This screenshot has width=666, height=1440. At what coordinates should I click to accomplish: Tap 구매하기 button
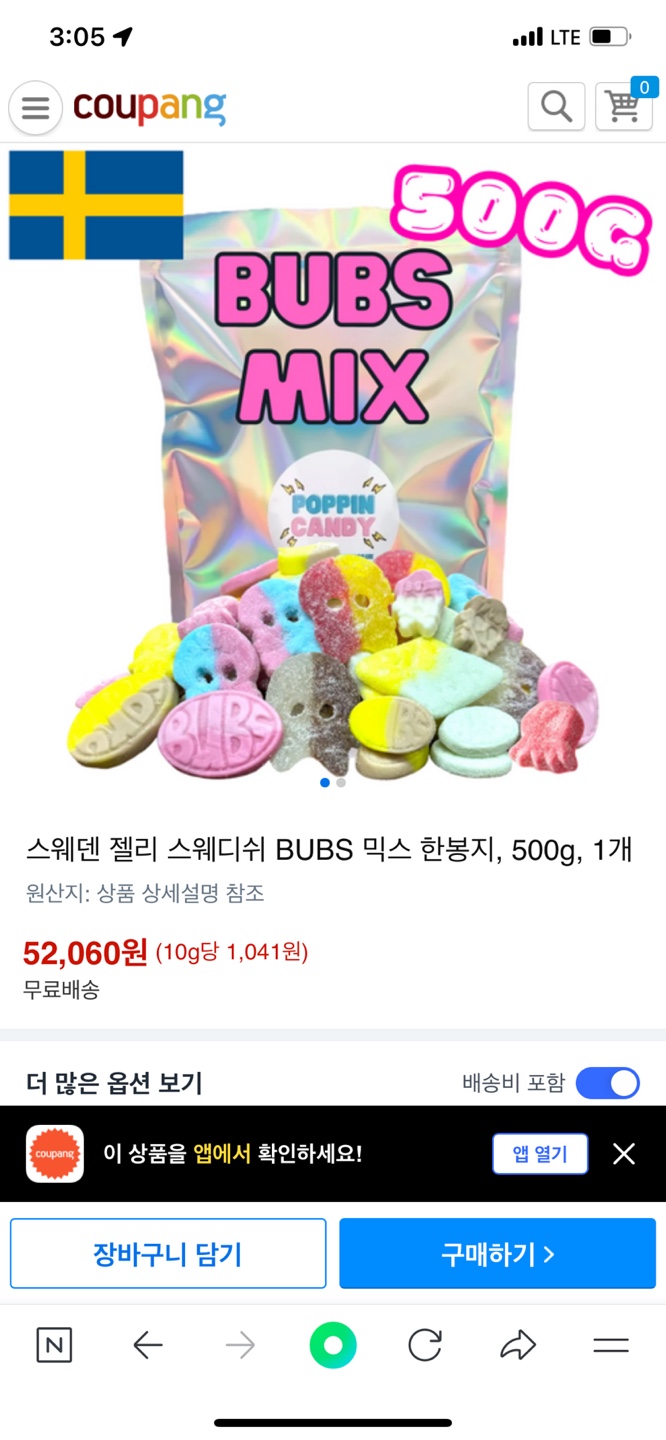[x=497, y=1253]
